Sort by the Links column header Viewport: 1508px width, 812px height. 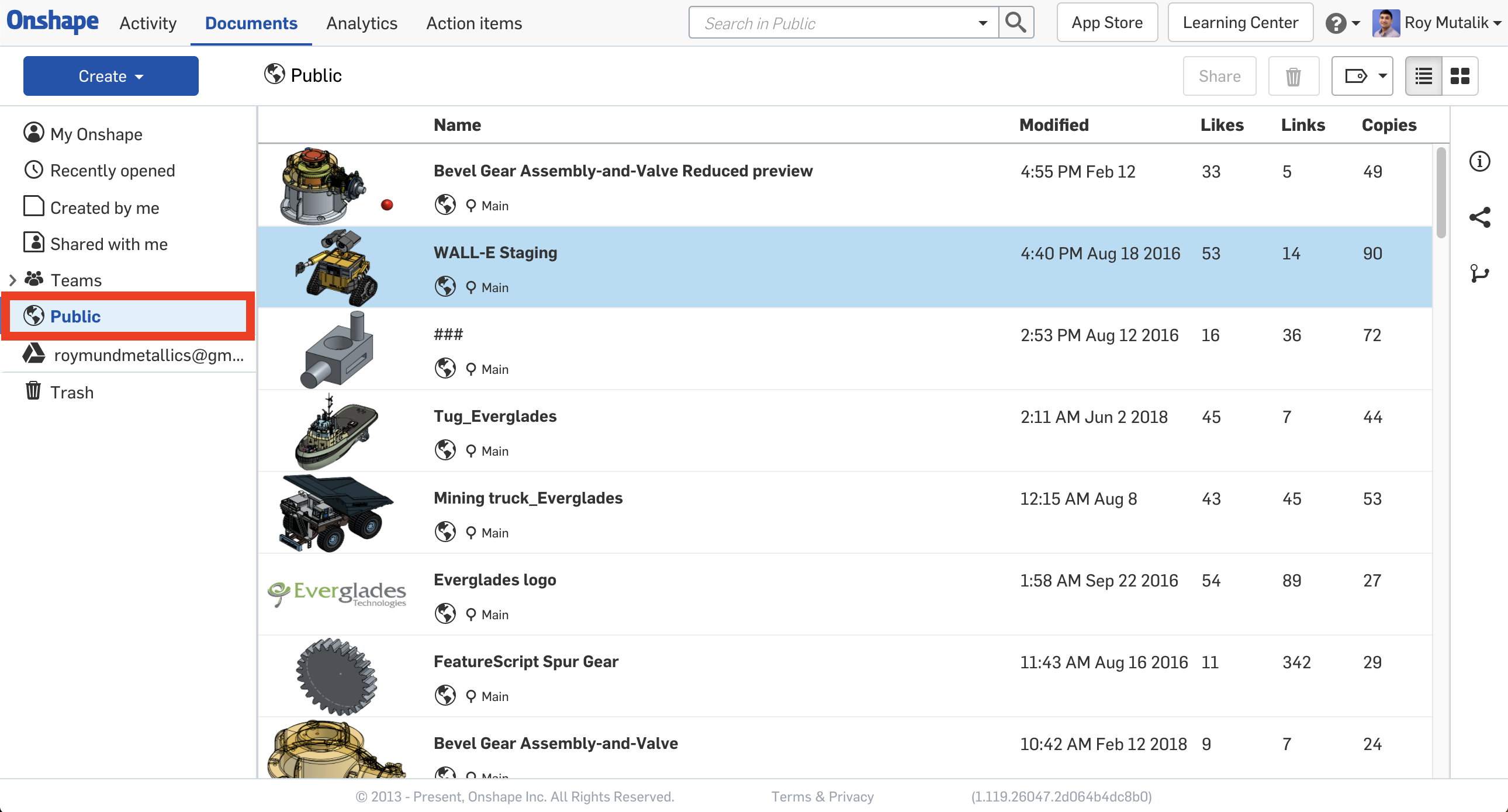[x=1302, y=125]
